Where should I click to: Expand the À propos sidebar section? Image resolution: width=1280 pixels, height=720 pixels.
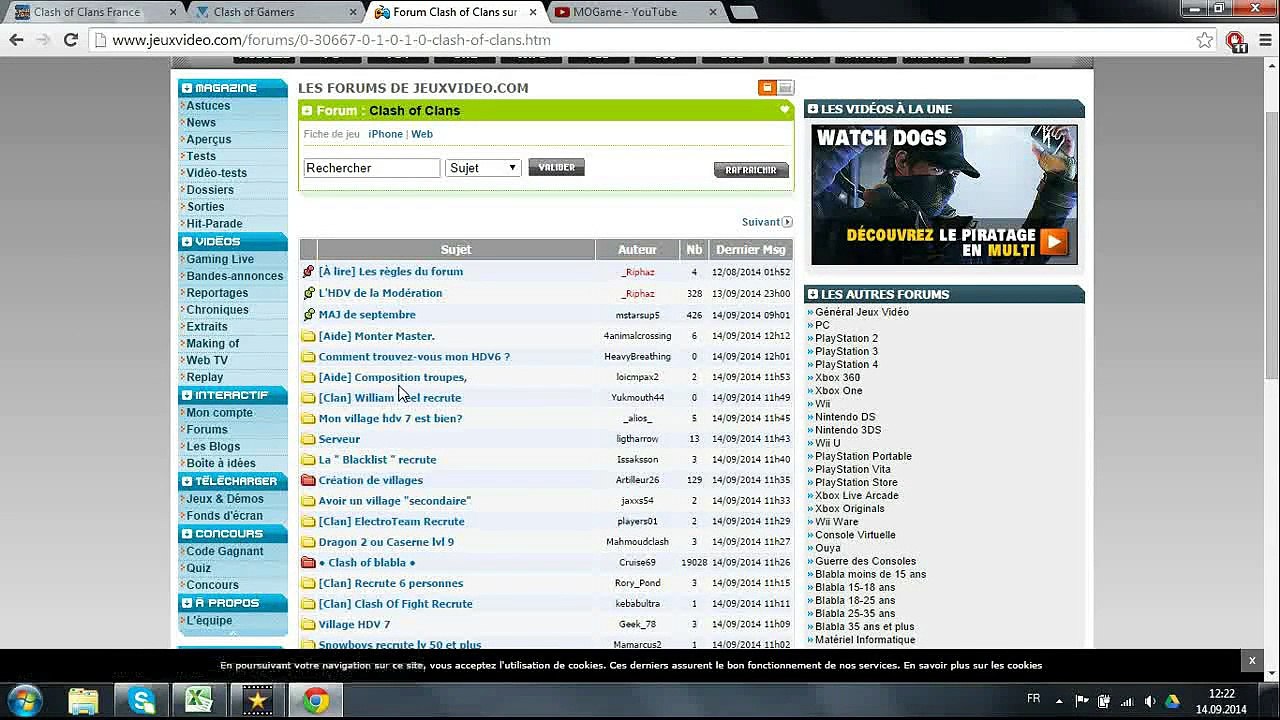tap(187, 603)
